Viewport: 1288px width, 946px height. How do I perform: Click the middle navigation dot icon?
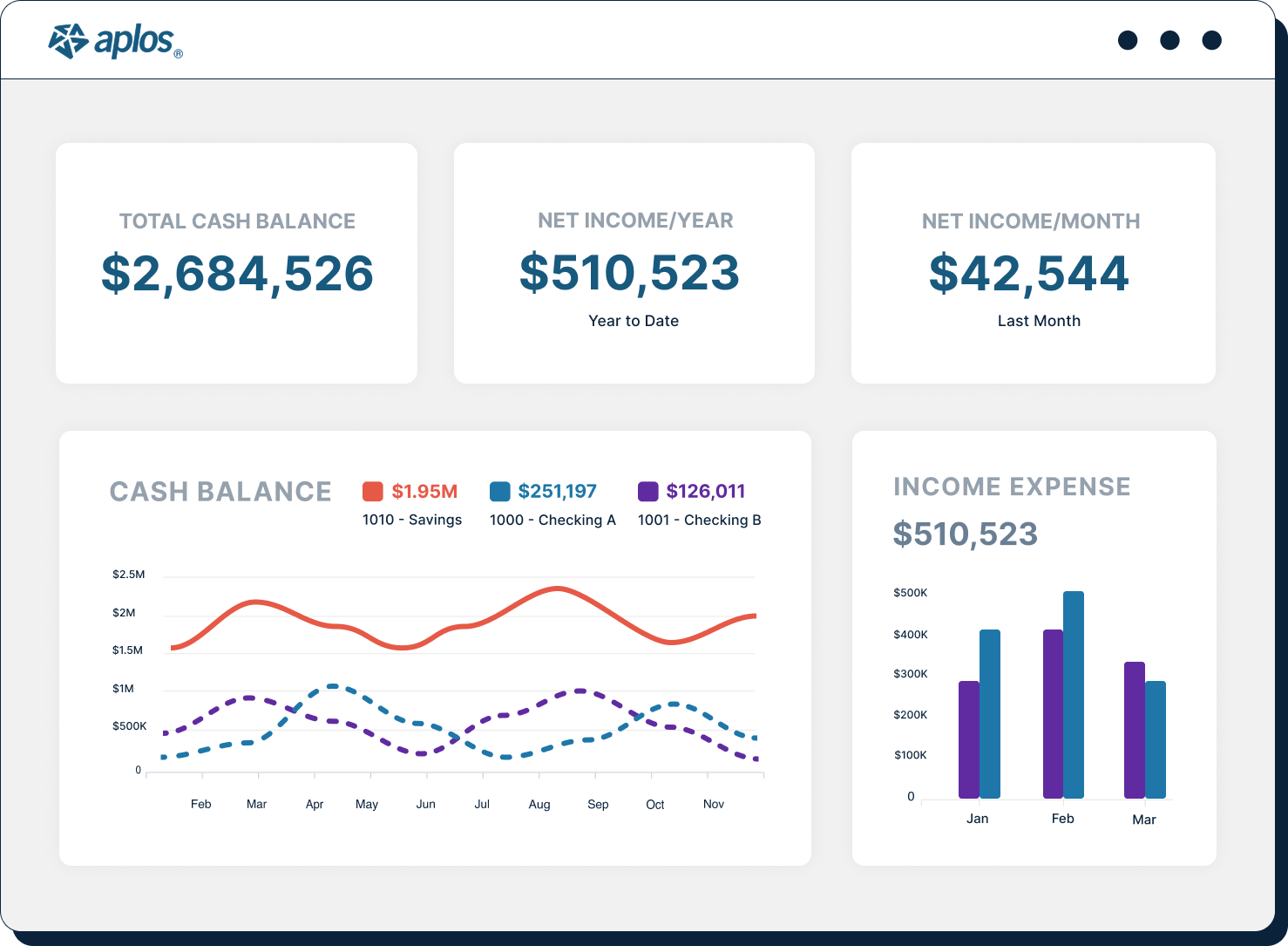click(1169, 40)
